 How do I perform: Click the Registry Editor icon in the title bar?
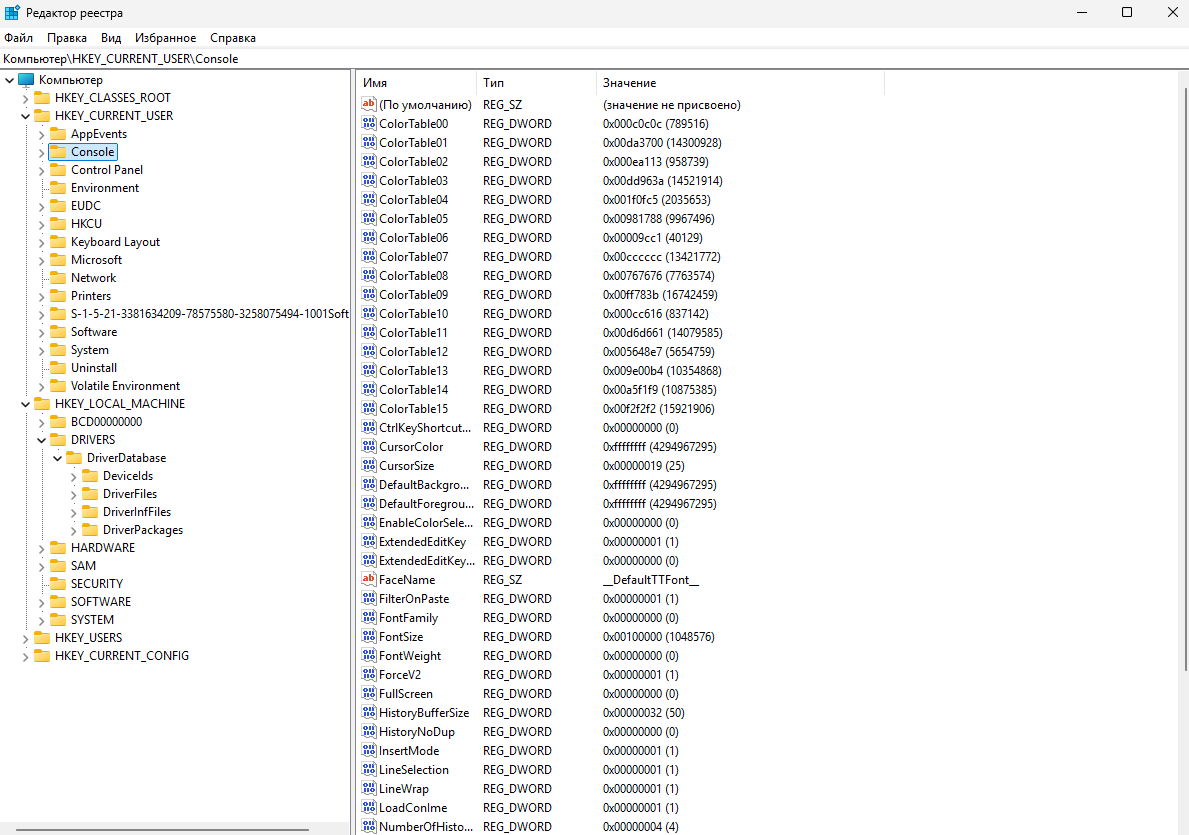(12, 13)
